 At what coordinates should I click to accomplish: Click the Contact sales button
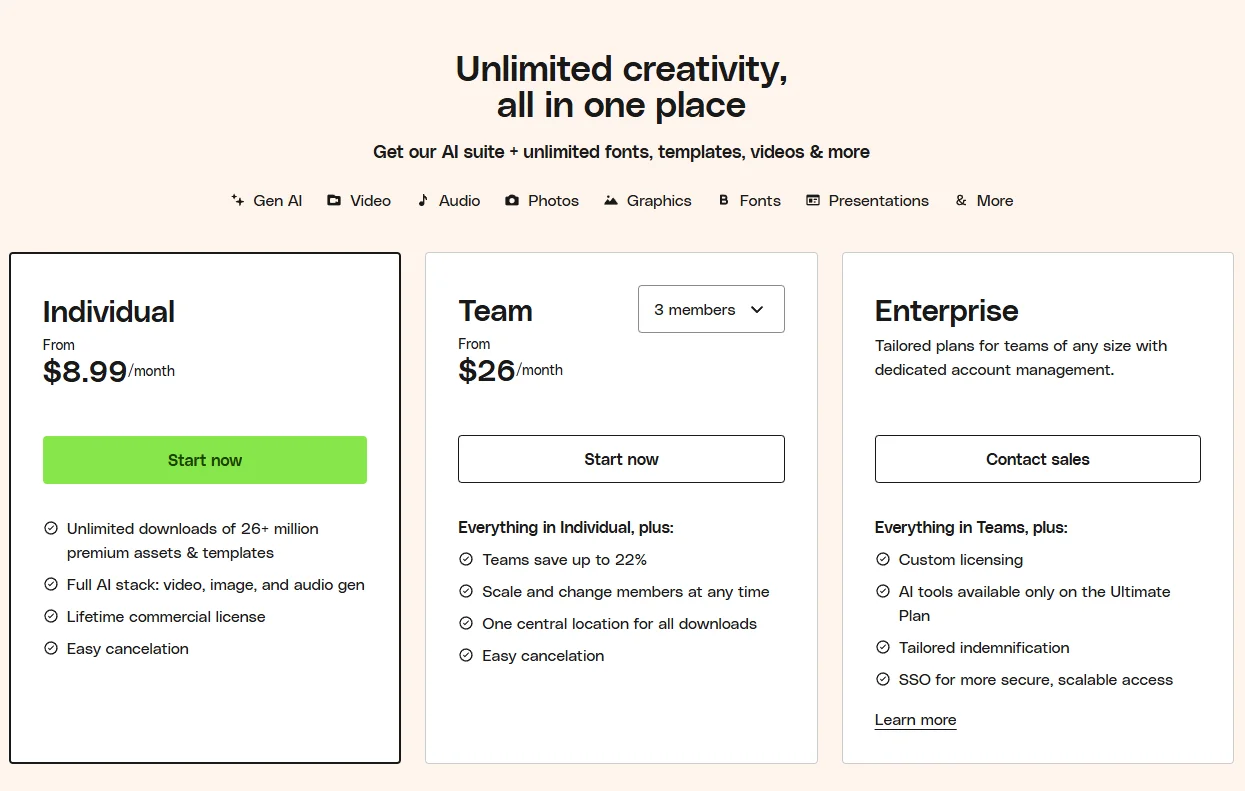1037,459
